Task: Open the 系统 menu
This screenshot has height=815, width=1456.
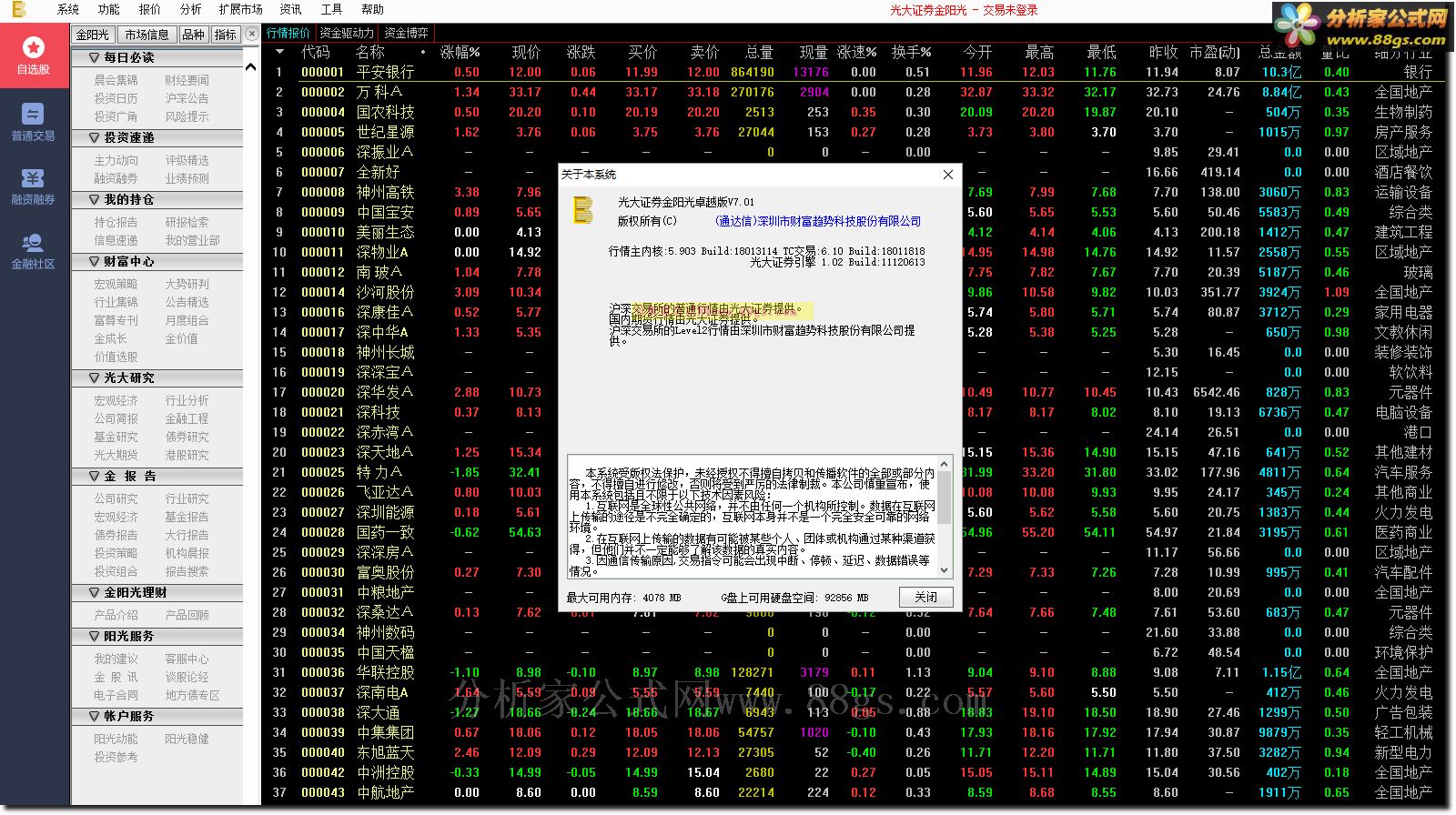Action: point(68,9)
